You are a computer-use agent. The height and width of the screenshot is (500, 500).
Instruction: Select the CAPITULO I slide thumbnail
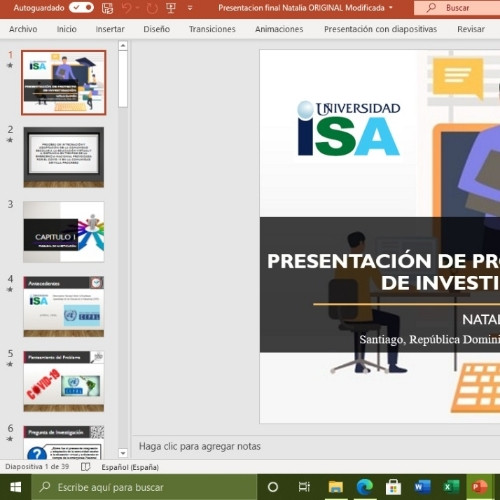[64, 232]
